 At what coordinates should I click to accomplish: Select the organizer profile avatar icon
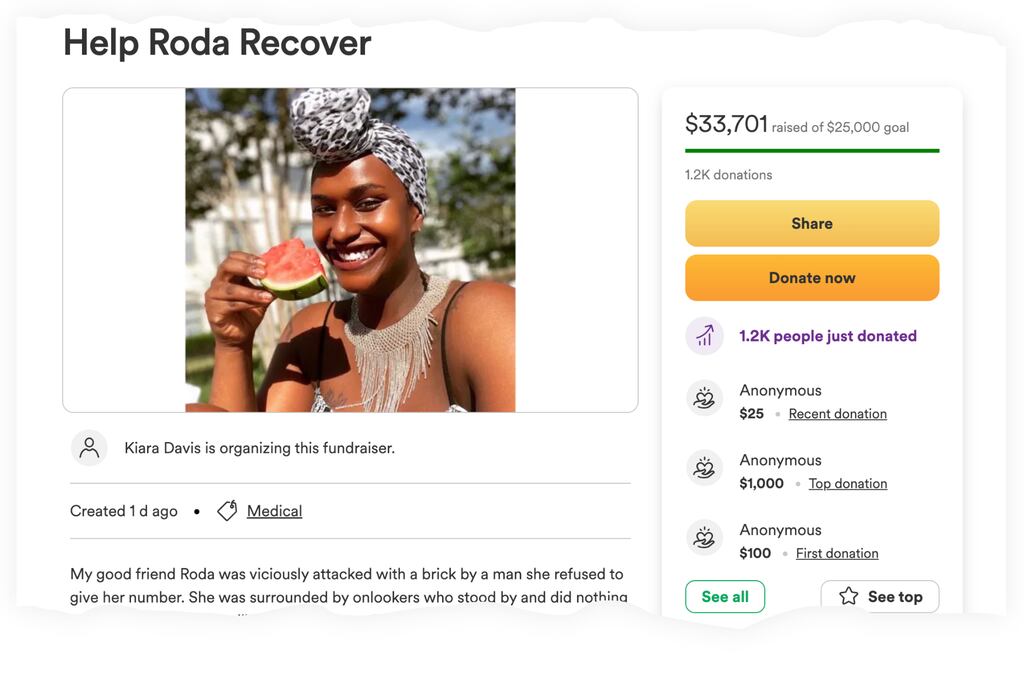click(x=89, y=447)
